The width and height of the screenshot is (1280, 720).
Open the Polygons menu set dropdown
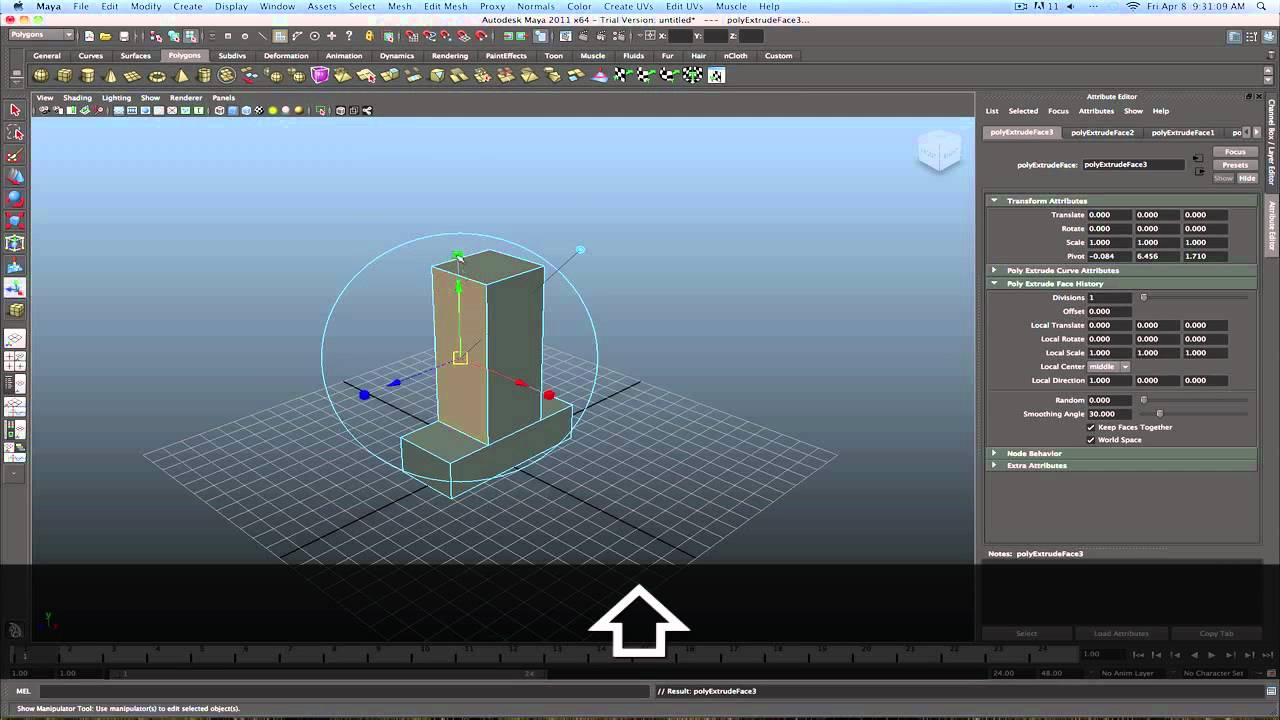(x=41, y=35)
